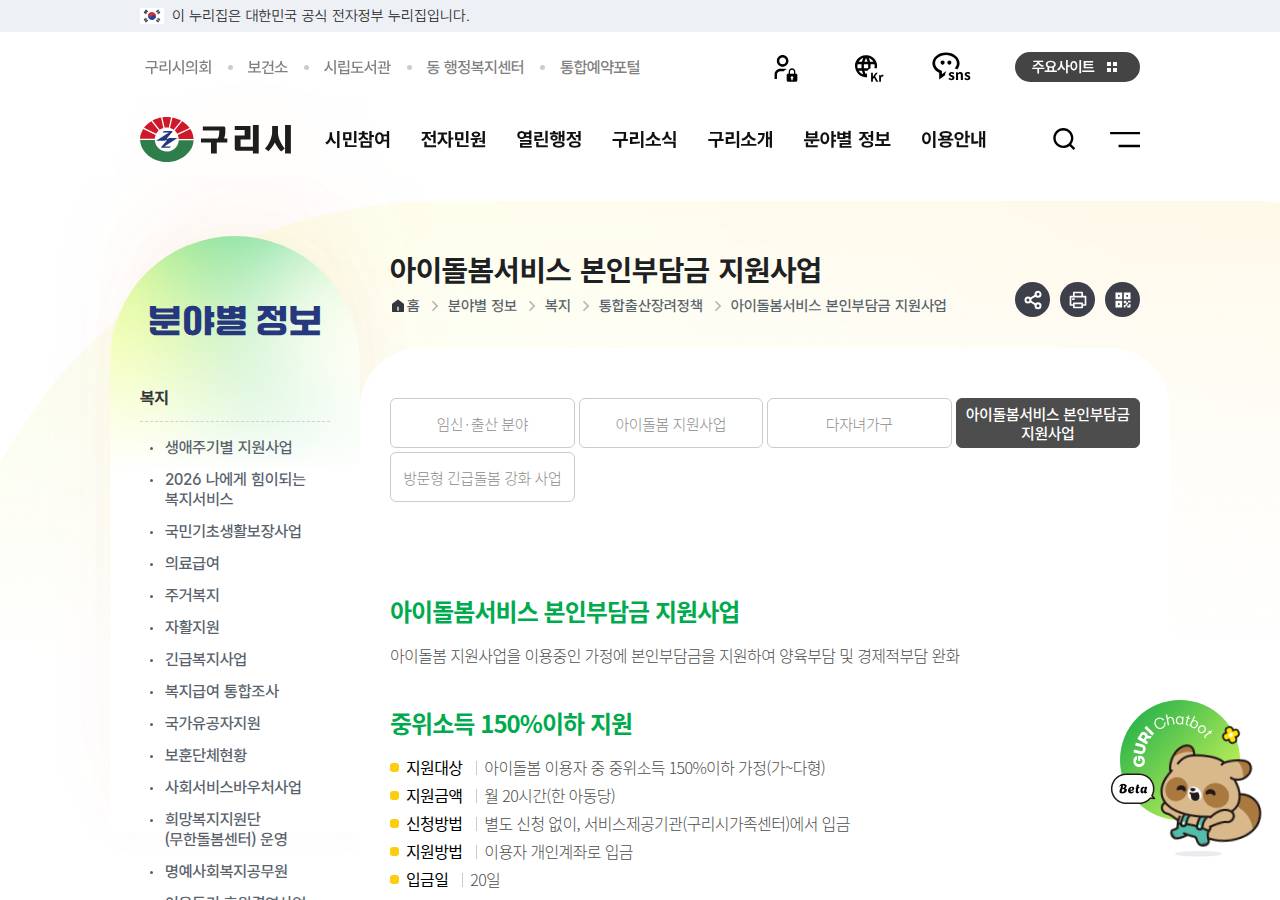The height and width of the screenshot is (900, 1280).
Task: Click the 구리시 logo
Action: (216, 139)
